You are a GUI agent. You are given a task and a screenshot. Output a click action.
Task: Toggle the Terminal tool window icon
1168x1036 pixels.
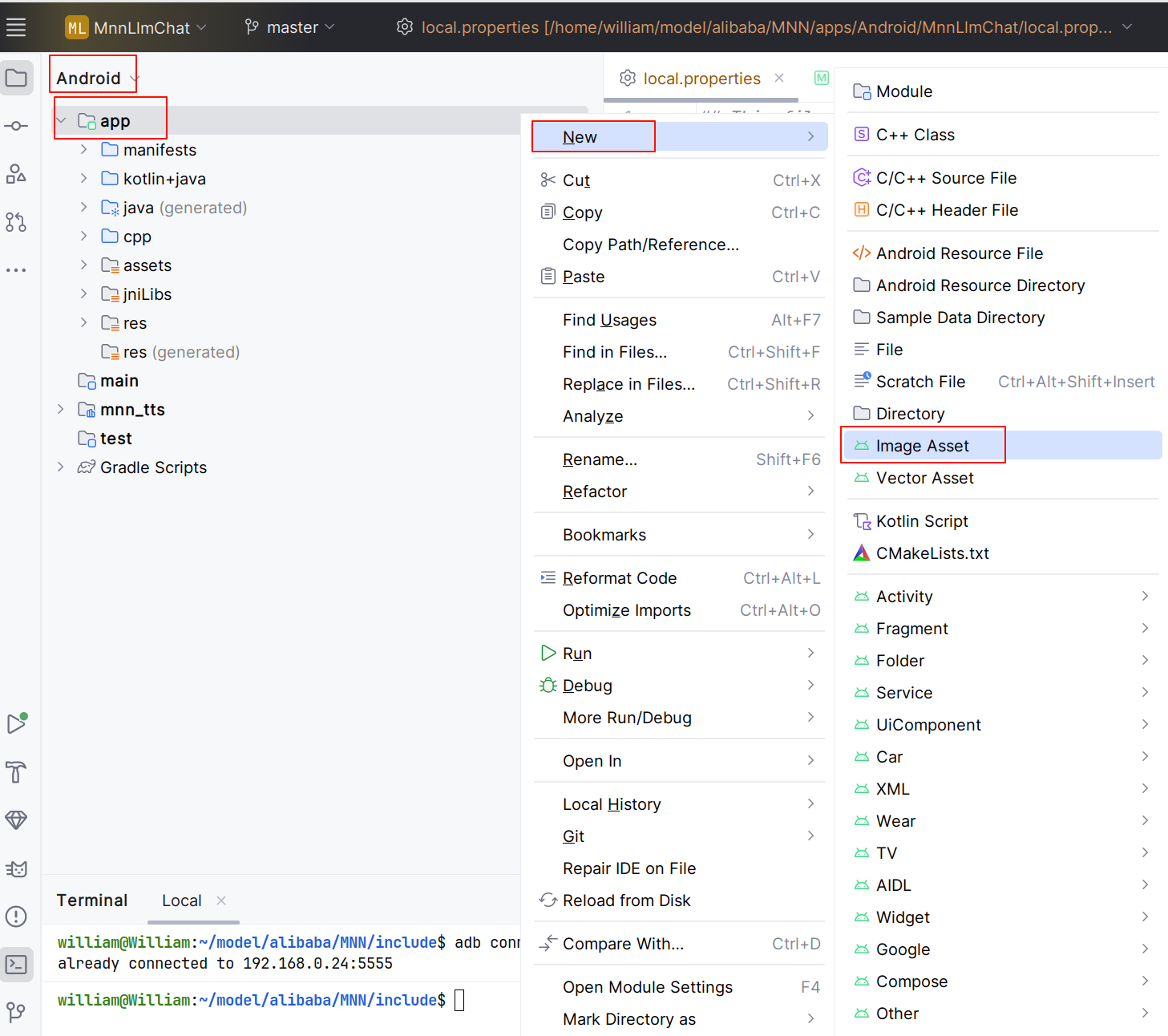(16, 964)
